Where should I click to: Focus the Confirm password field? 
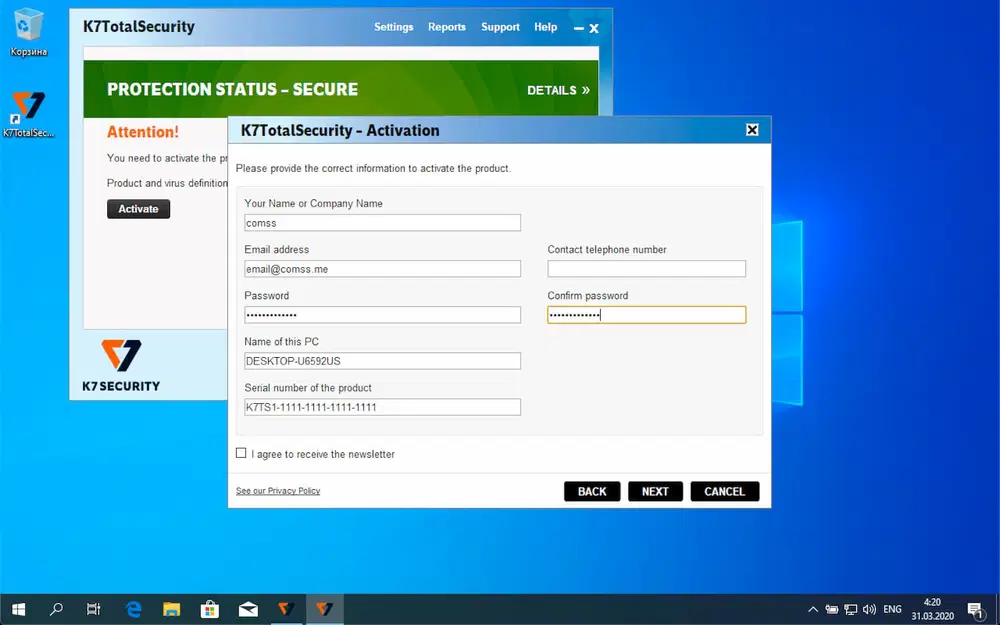click(646, 314)
